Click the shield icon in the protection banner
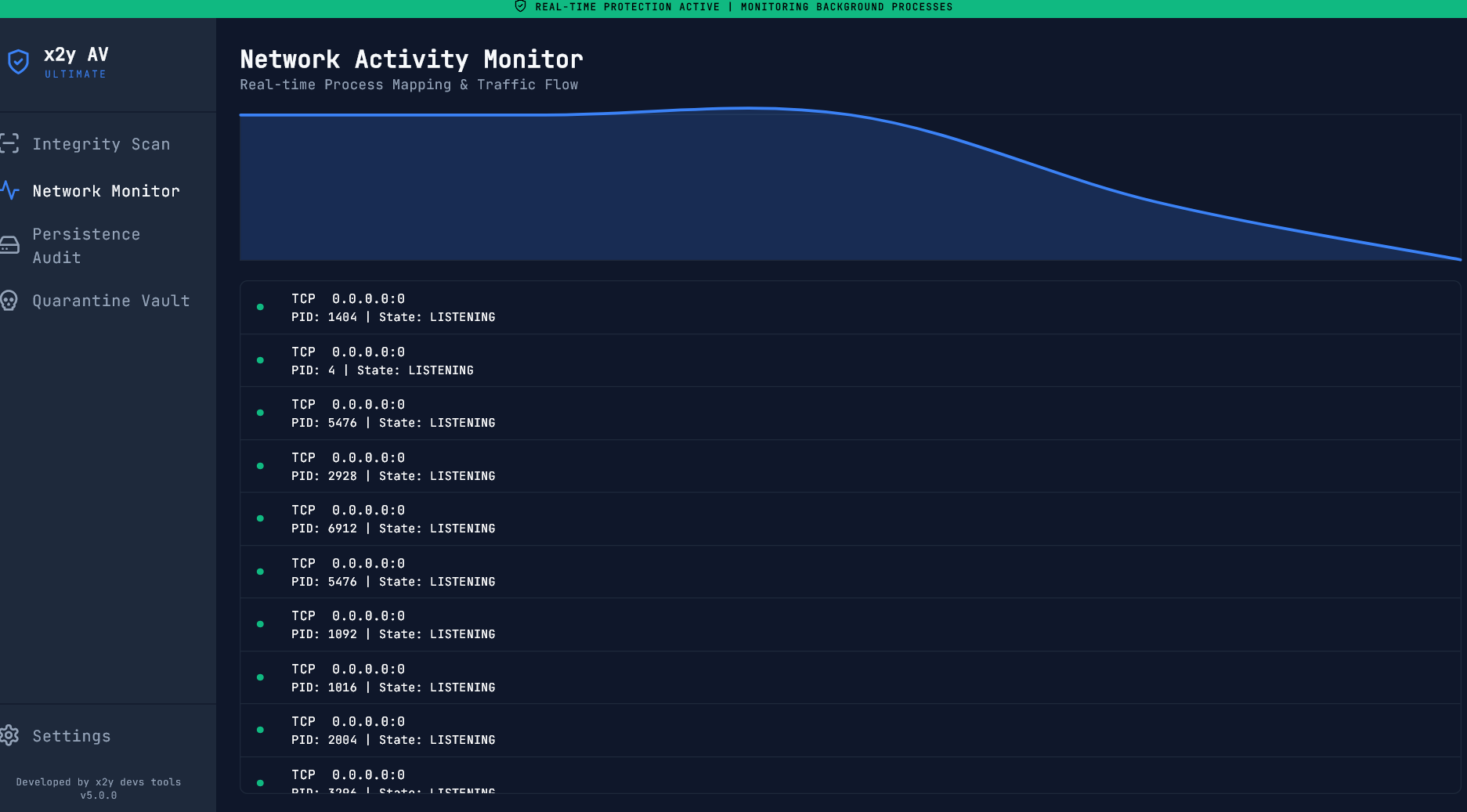Image resolution: width=1467 pixels, height=812 pixels. [x=520, y=7]
